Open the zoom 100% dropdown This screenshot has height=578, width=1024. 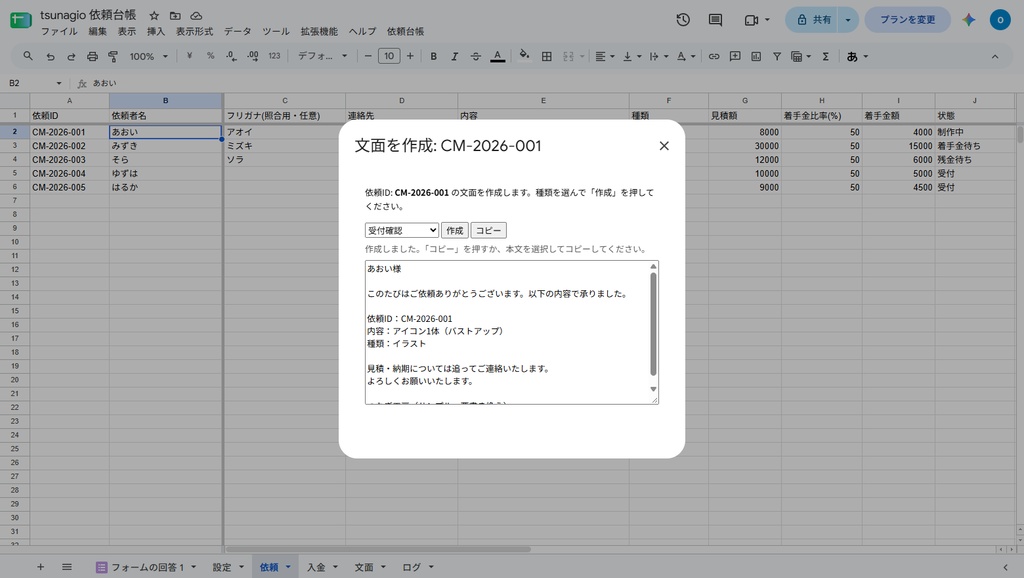pos(148,57)
